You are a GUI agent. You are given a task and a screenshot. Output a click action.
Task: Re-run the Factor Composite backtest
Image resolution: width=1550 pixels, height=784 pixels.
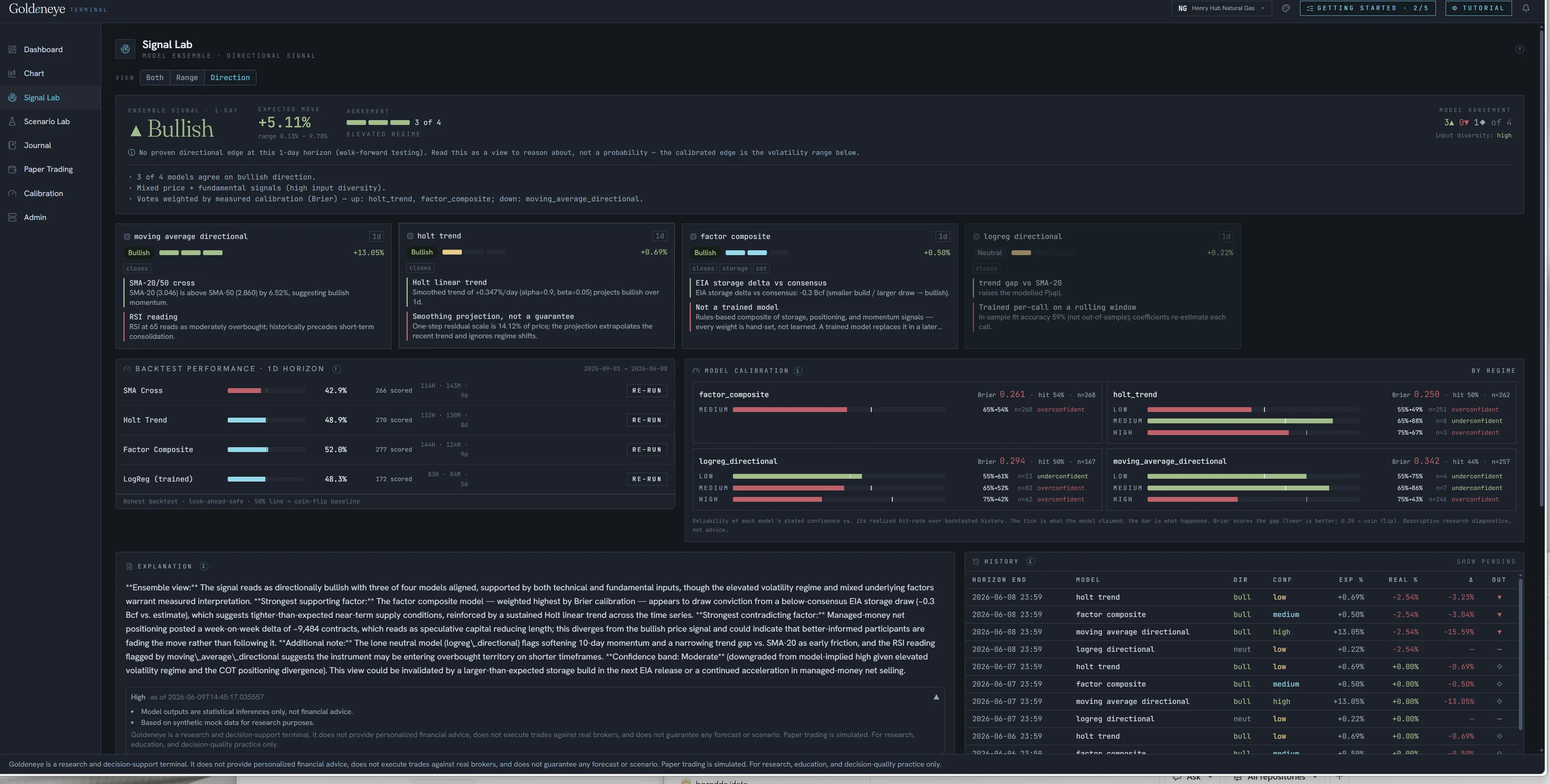tap(646, 450)
